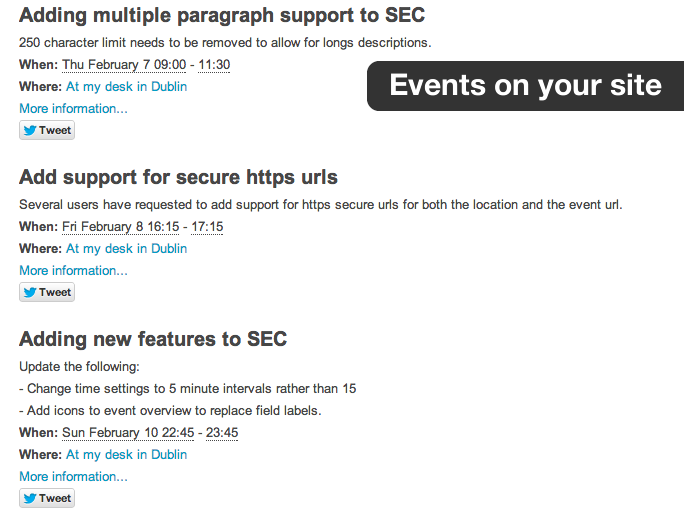Click the Twitter bird icon under first event

(30, 130)
